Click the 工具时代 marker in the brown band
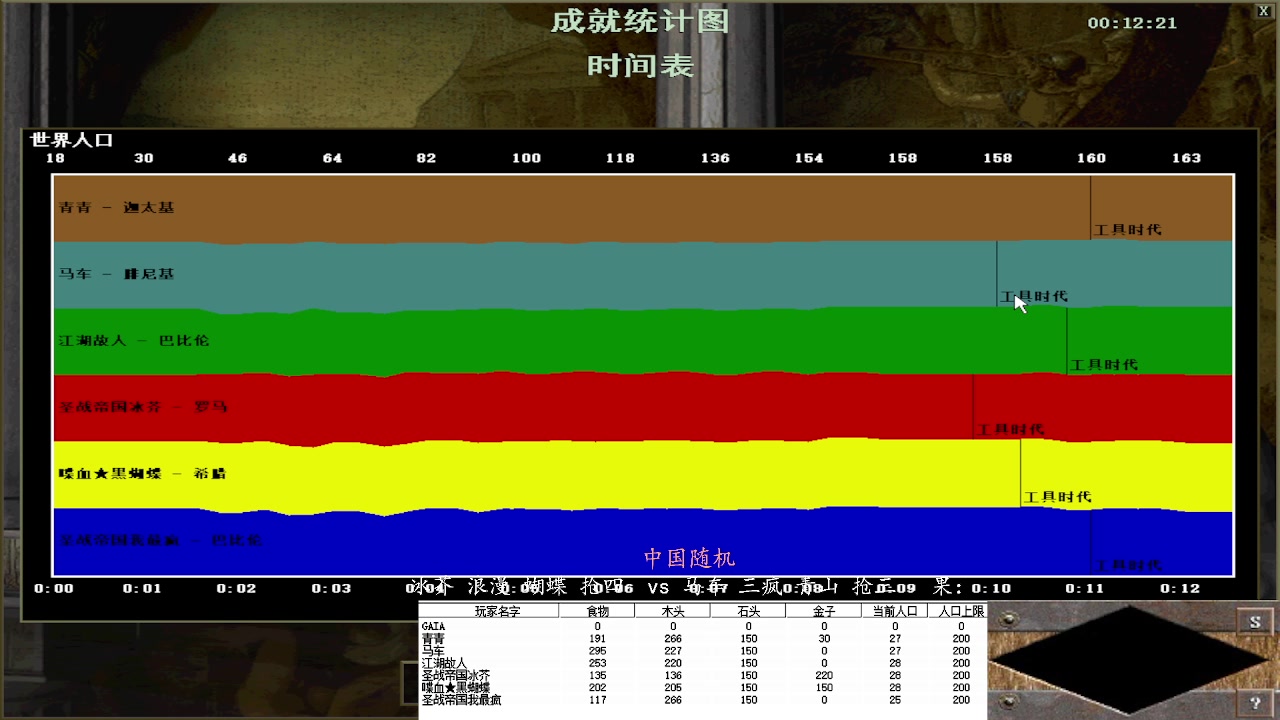The image size is (1280, 720). [1127, 230]
